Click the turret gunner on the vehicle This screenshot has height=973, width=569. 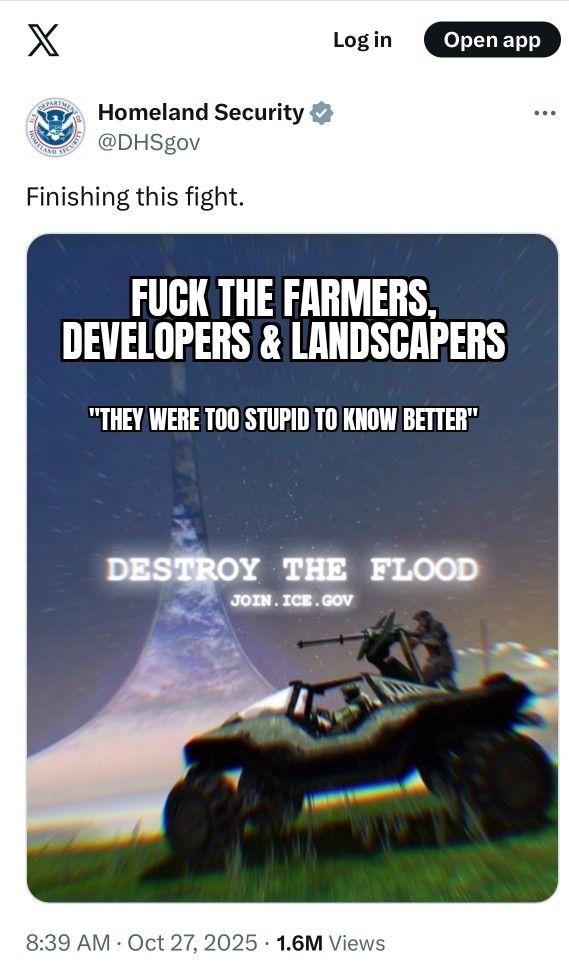[434, 648]
